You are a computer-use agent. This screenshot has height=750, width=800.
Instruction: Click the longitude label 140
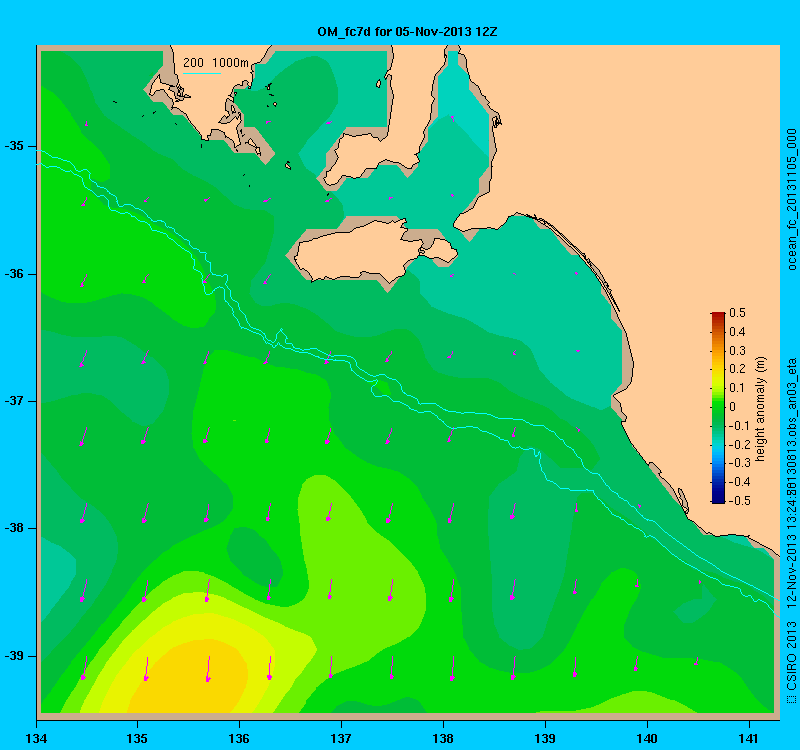(x=647, y=738)
